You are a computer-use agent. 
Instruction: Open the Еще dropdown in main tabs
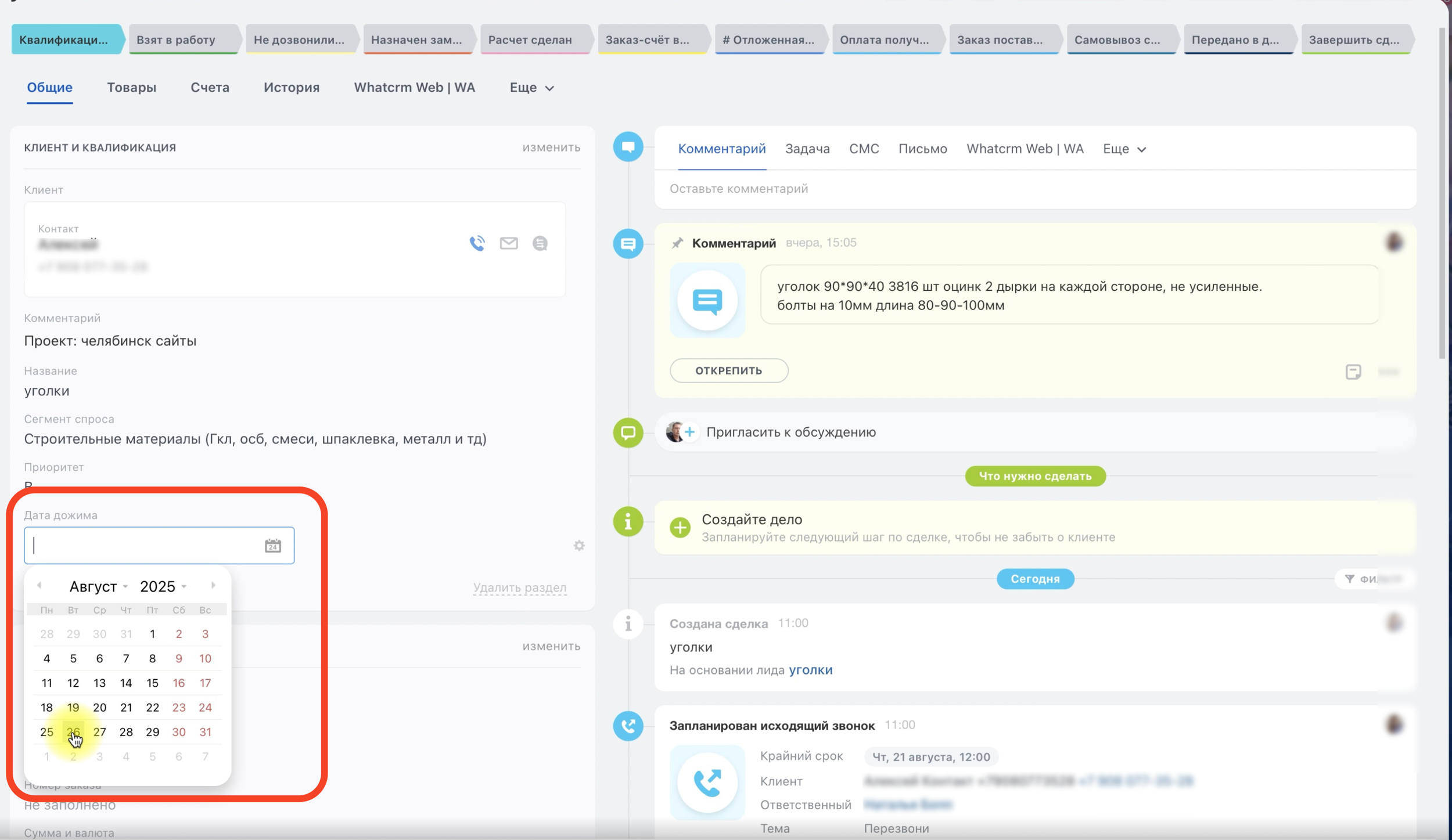click(x=531, y=88)
